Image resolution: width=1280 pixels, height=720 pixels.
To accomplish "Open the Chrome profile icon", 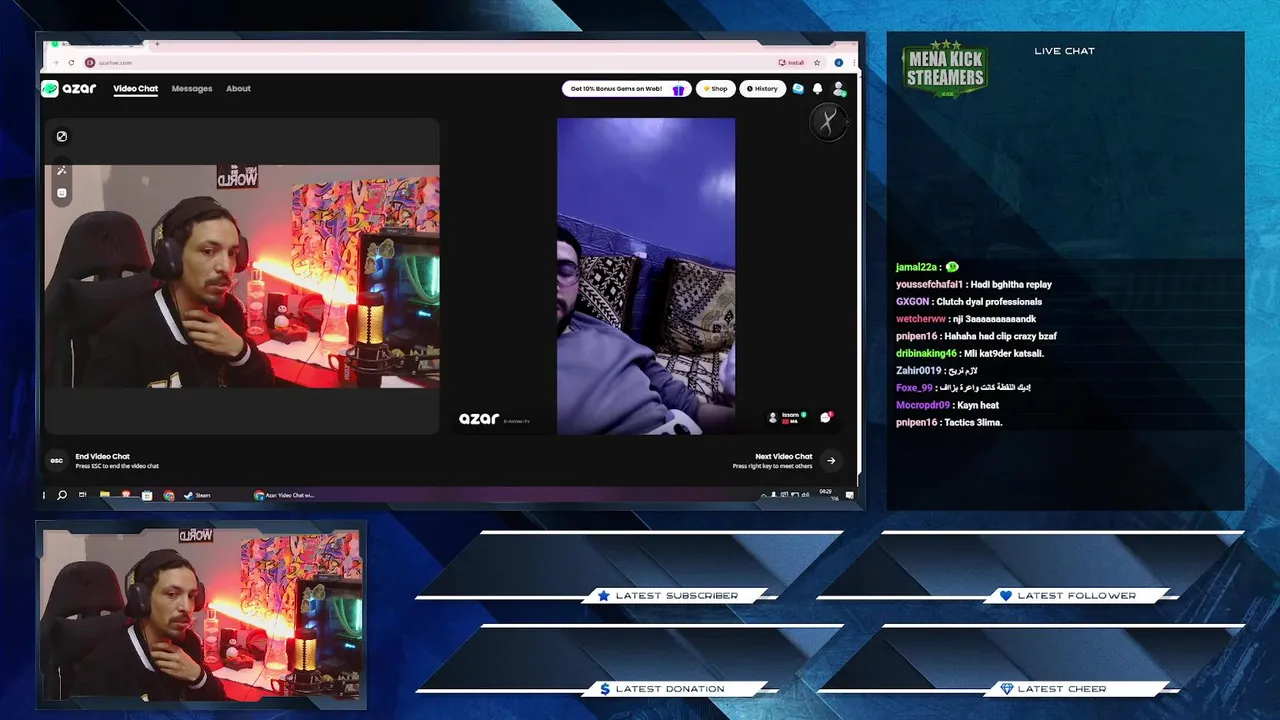I will click(x=839, y=62).
